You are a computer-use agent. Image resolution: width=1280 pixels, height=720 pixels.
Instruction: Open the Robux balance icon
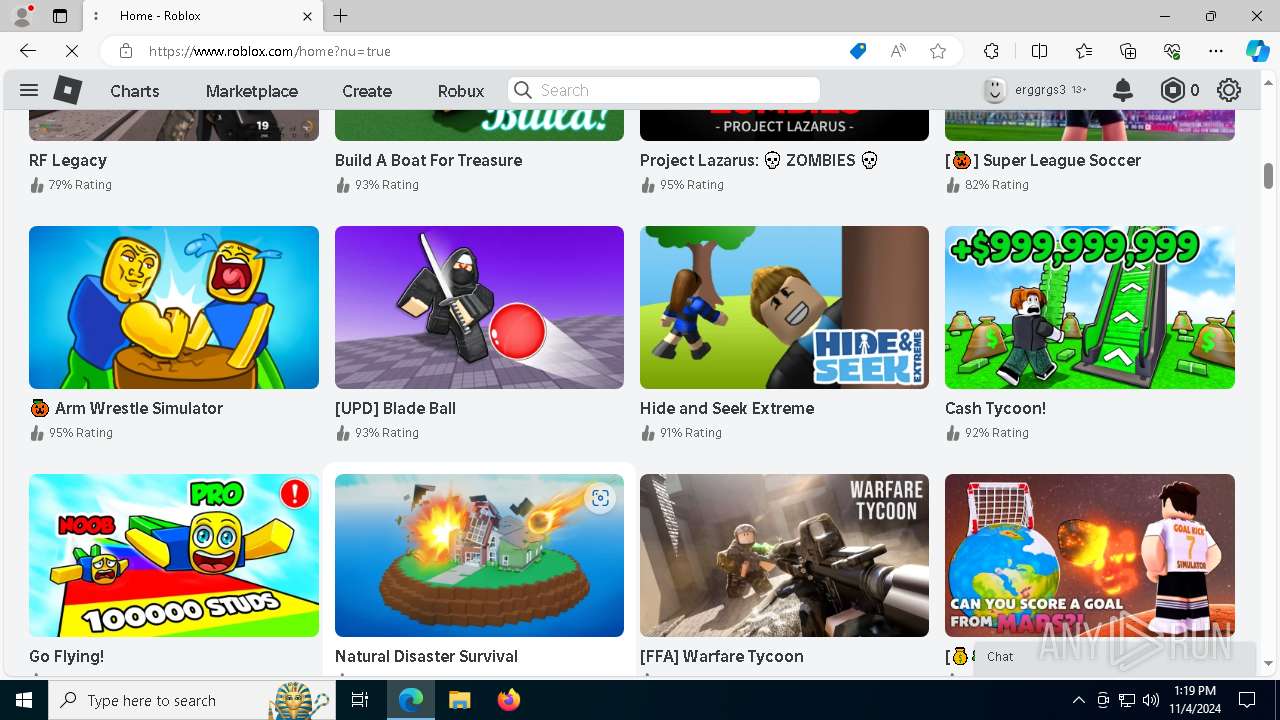[x=1172, y=91]
